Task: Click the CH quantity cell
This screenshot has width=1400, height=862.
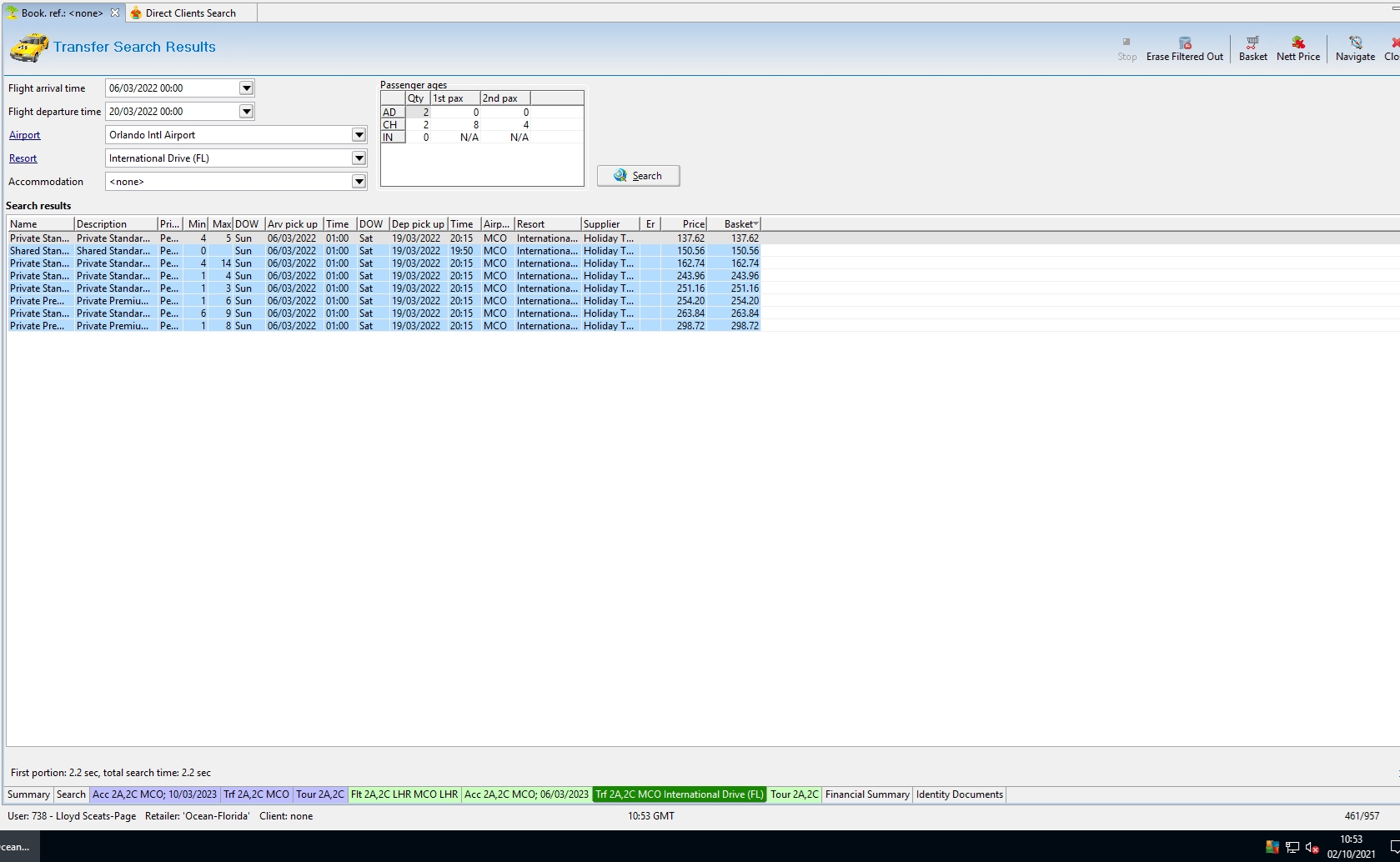Action: [x=418, y=125]
